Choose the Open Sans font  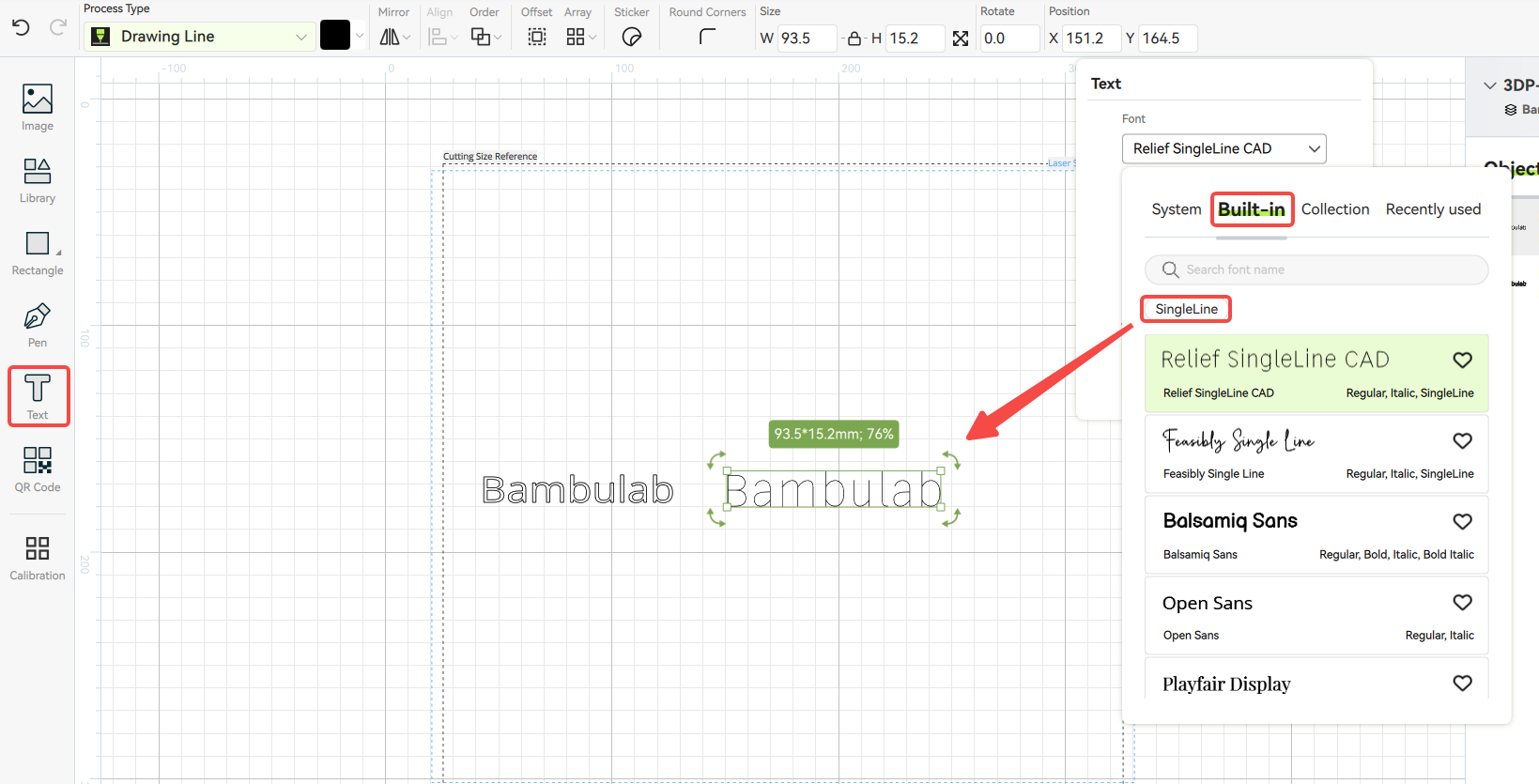[1316, 615]
